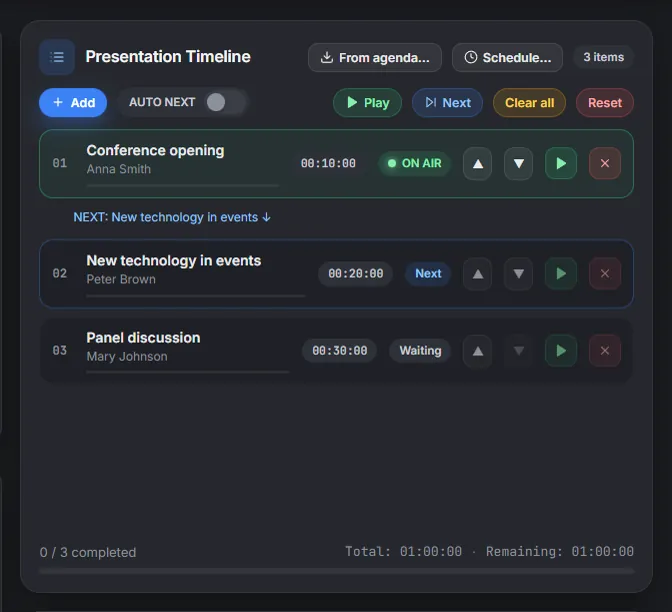Remove the Panel discussion item
The image size is (672, 612).
tap(605, 351)
